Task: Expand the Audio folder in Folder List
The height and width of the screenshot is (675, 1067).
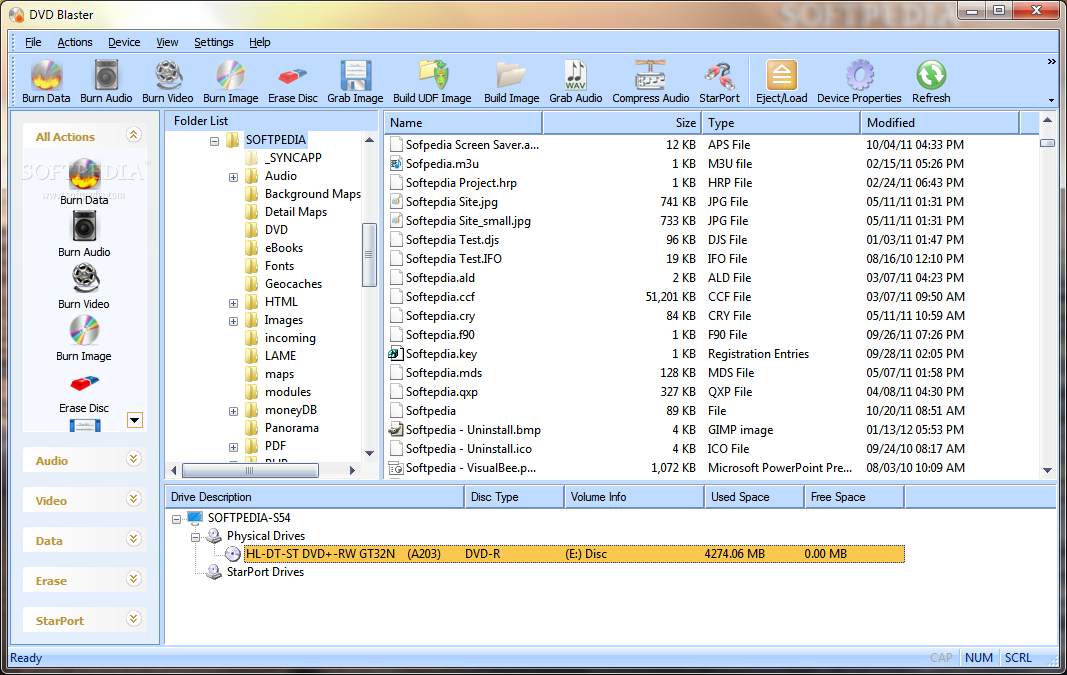Action: click(233, 177)
